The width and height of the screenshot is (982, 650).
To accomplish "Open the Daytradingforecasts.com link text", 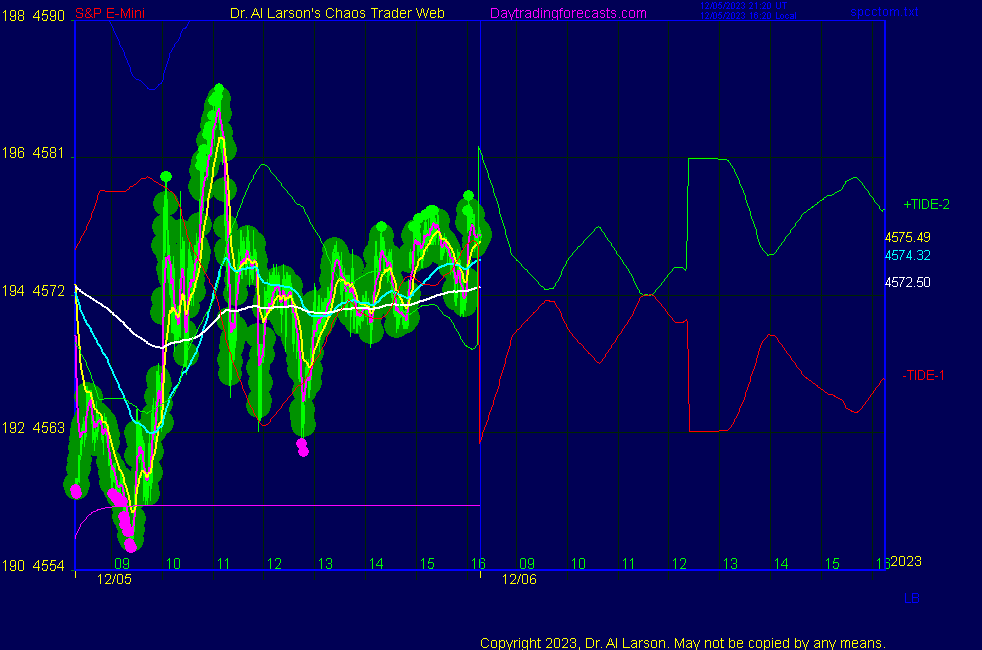I will pos(568,13).
